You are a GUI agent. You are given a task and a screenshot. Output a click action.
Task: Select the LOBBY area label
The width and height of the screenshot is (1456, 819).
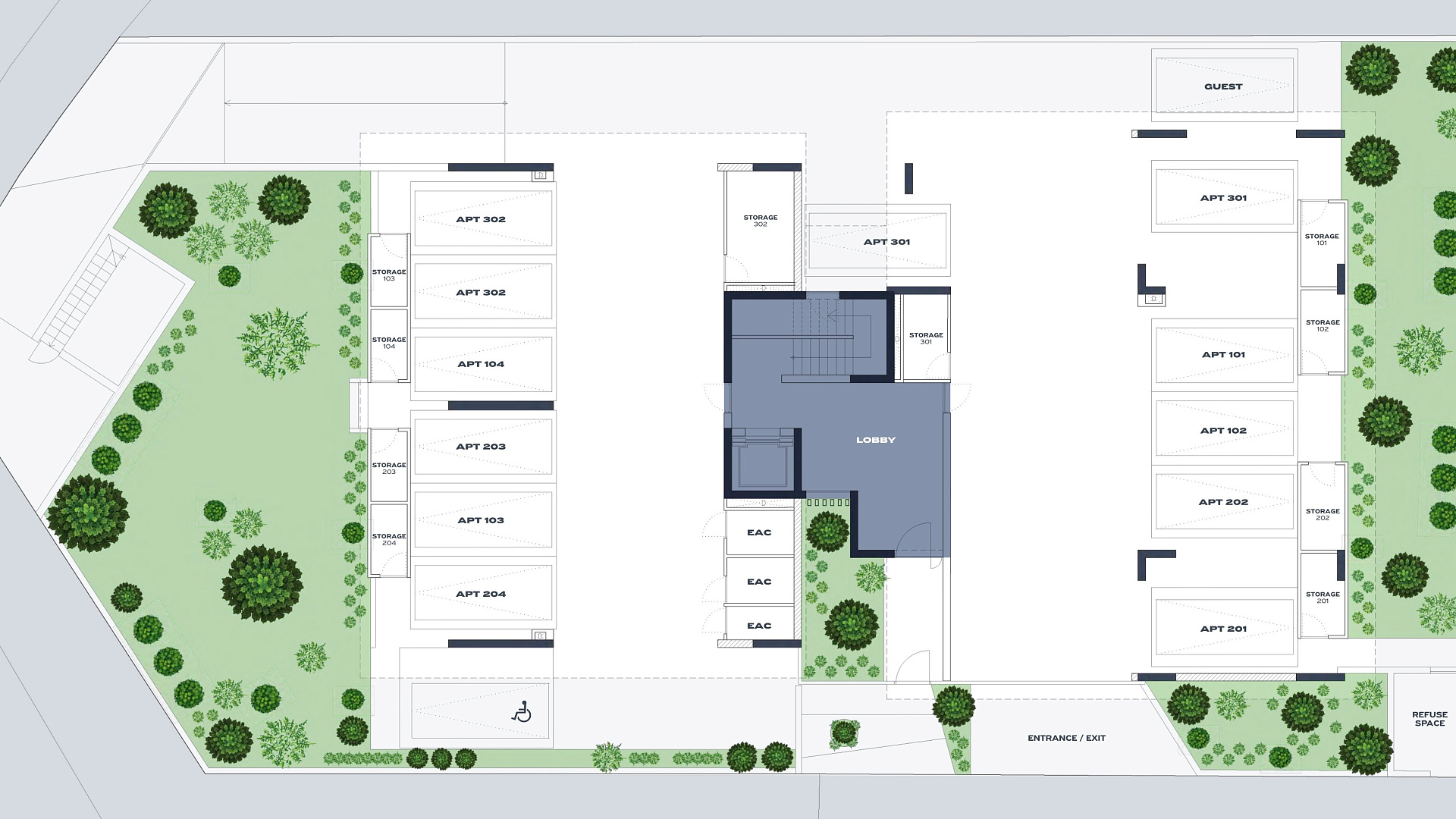pos(875,440)
